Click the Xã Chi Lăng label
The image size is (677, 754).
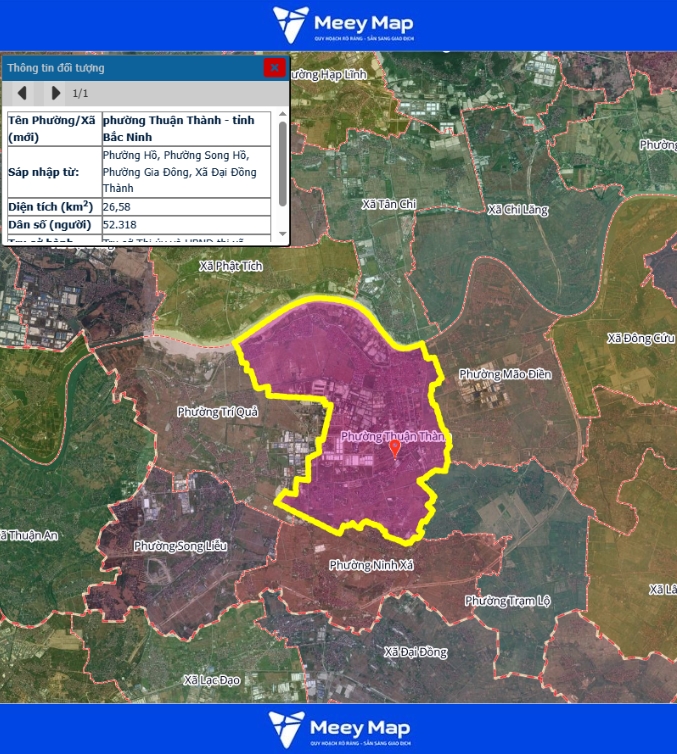pyautogui.click(x=518, y=209)
